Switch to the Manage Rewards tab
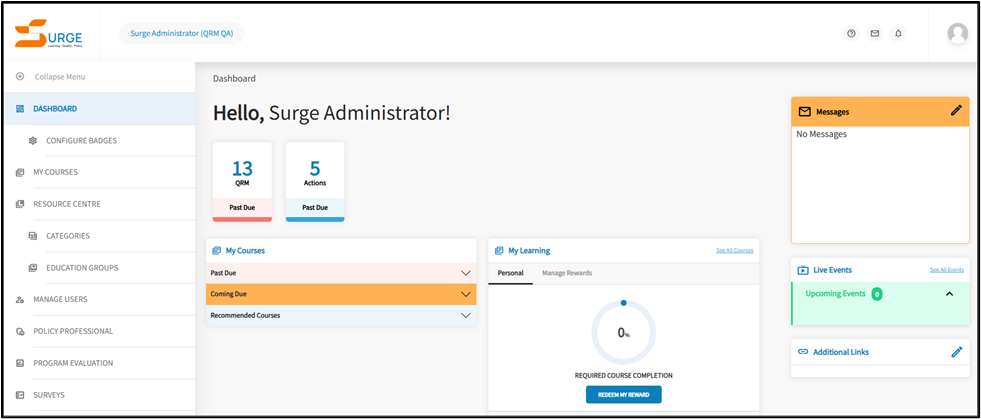 [x=566, y=273]
